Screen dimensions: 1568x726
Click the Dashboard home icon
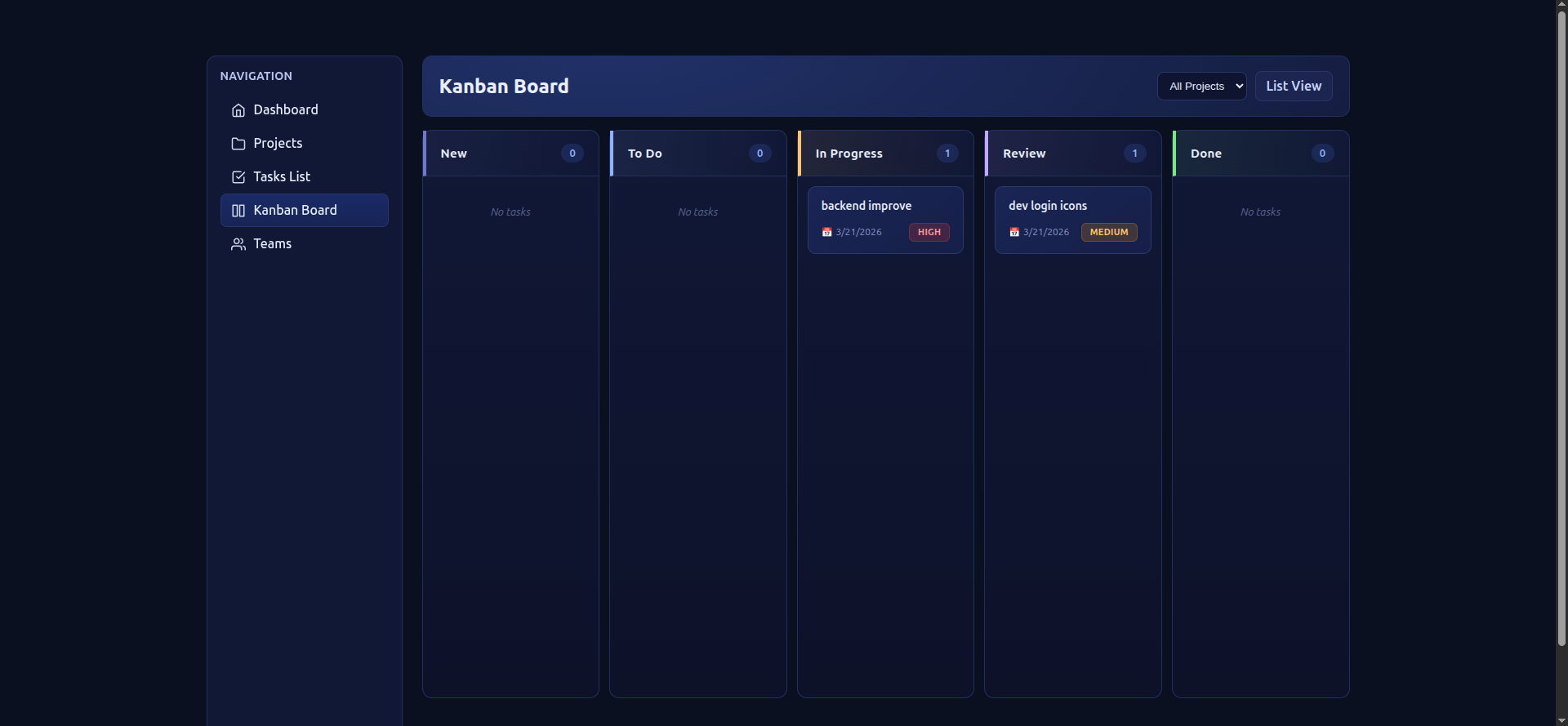pos(238,110)
